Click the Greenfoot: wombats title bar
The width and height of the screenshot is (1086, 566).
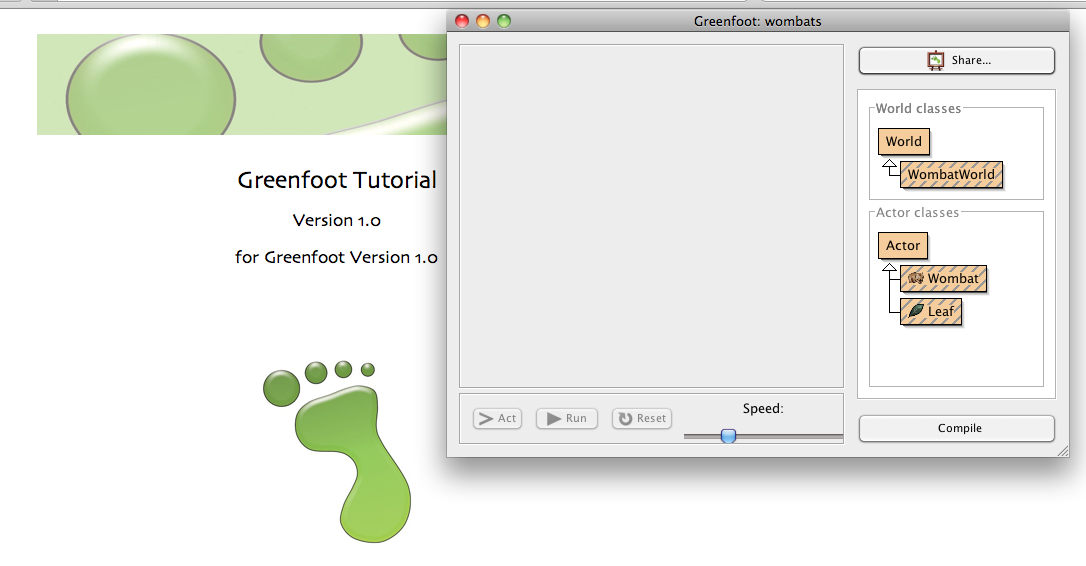(758, 21)
